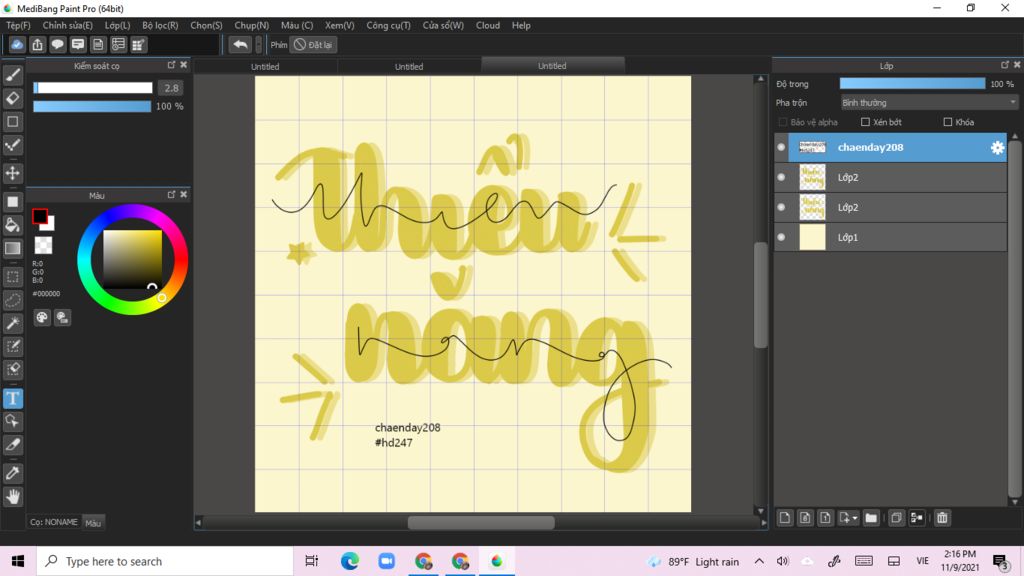The height and width of the screenshot is (576, 1024).
Task: Select the Divide frame tool
Action: (12, 445)
